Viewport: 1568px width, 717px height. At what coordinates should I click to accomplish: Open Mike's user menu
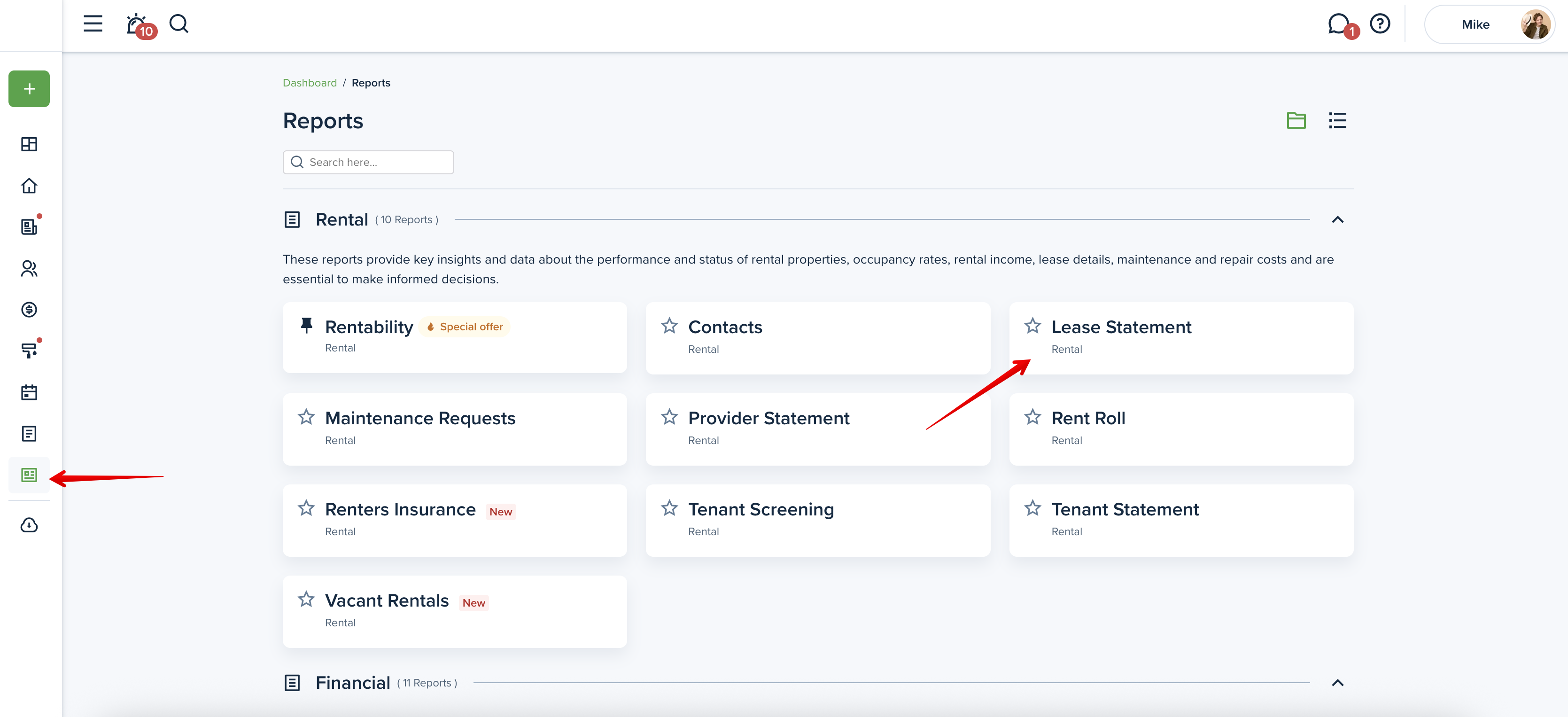(x=1489, y=24)
